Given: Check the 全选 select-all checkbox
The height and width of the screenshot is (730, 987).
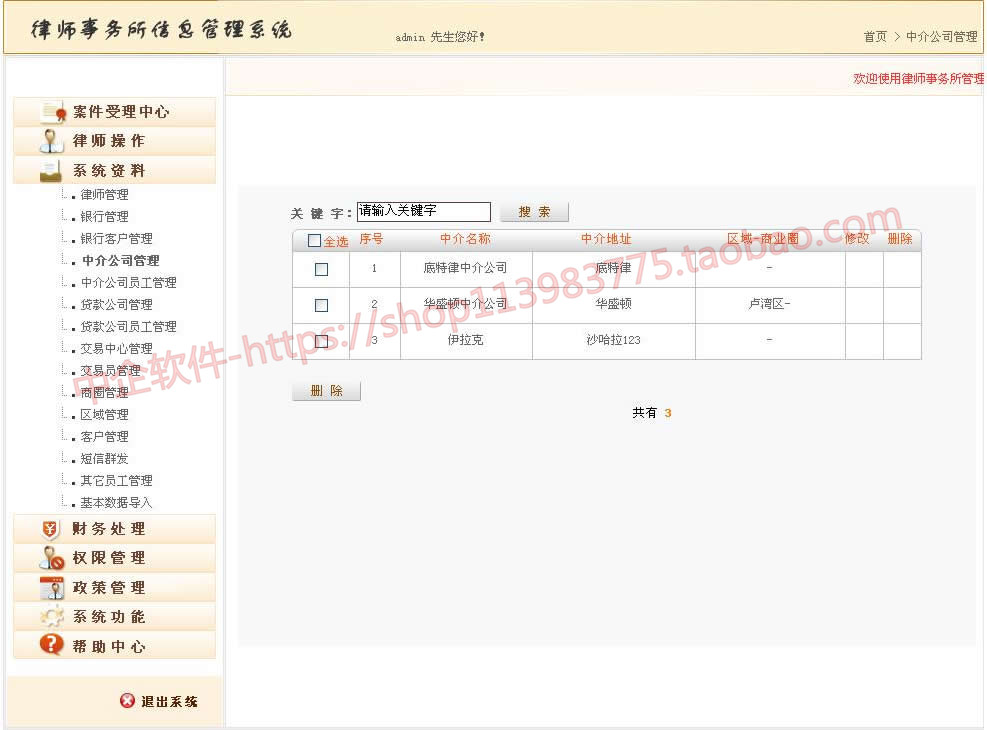Looking at the screenshot, I should (315, 241).
